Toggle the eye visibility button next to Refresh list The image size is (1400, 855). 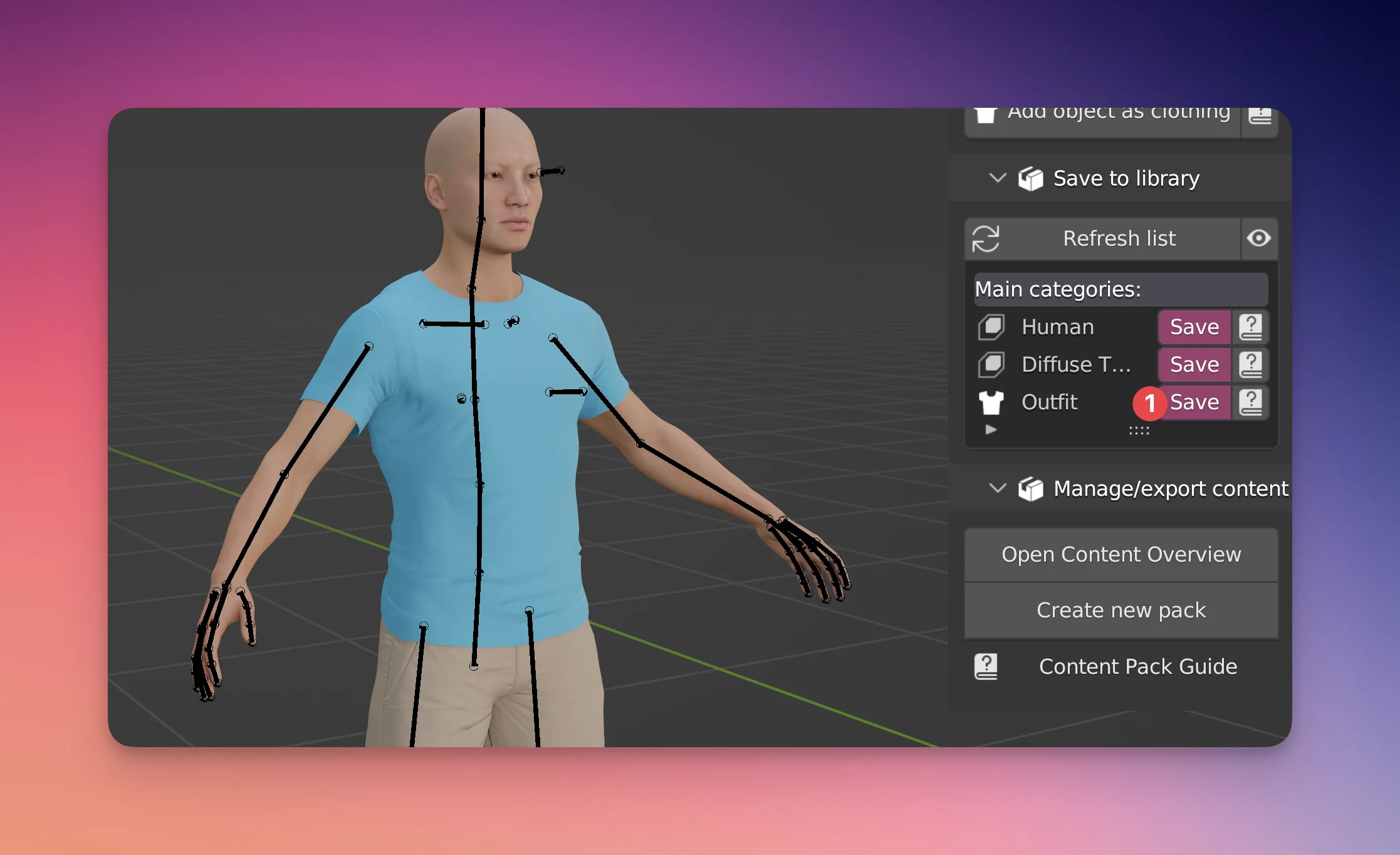click(1259, 239)
